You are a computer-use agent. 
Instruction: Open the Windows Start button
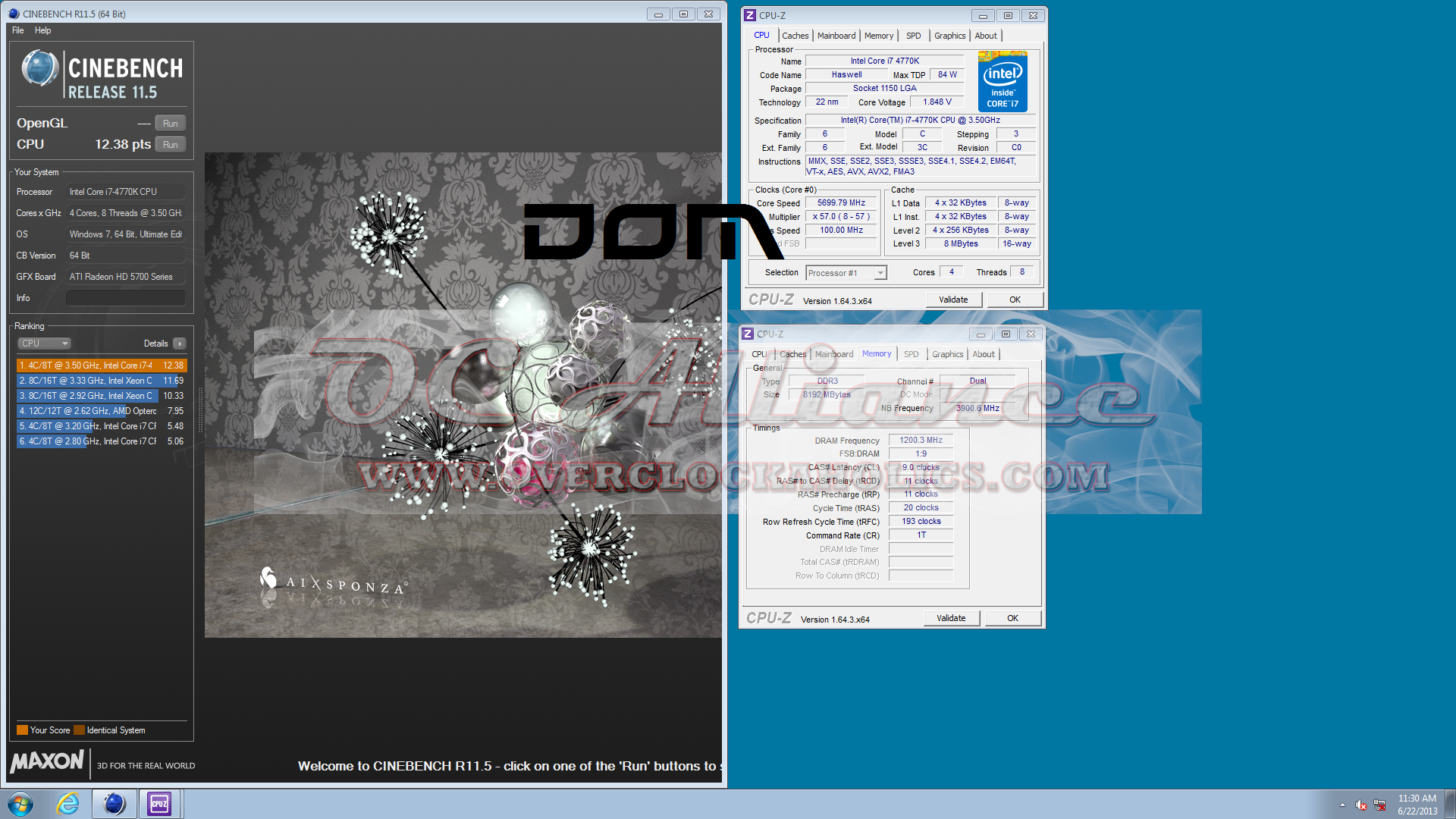pos(20,804)
